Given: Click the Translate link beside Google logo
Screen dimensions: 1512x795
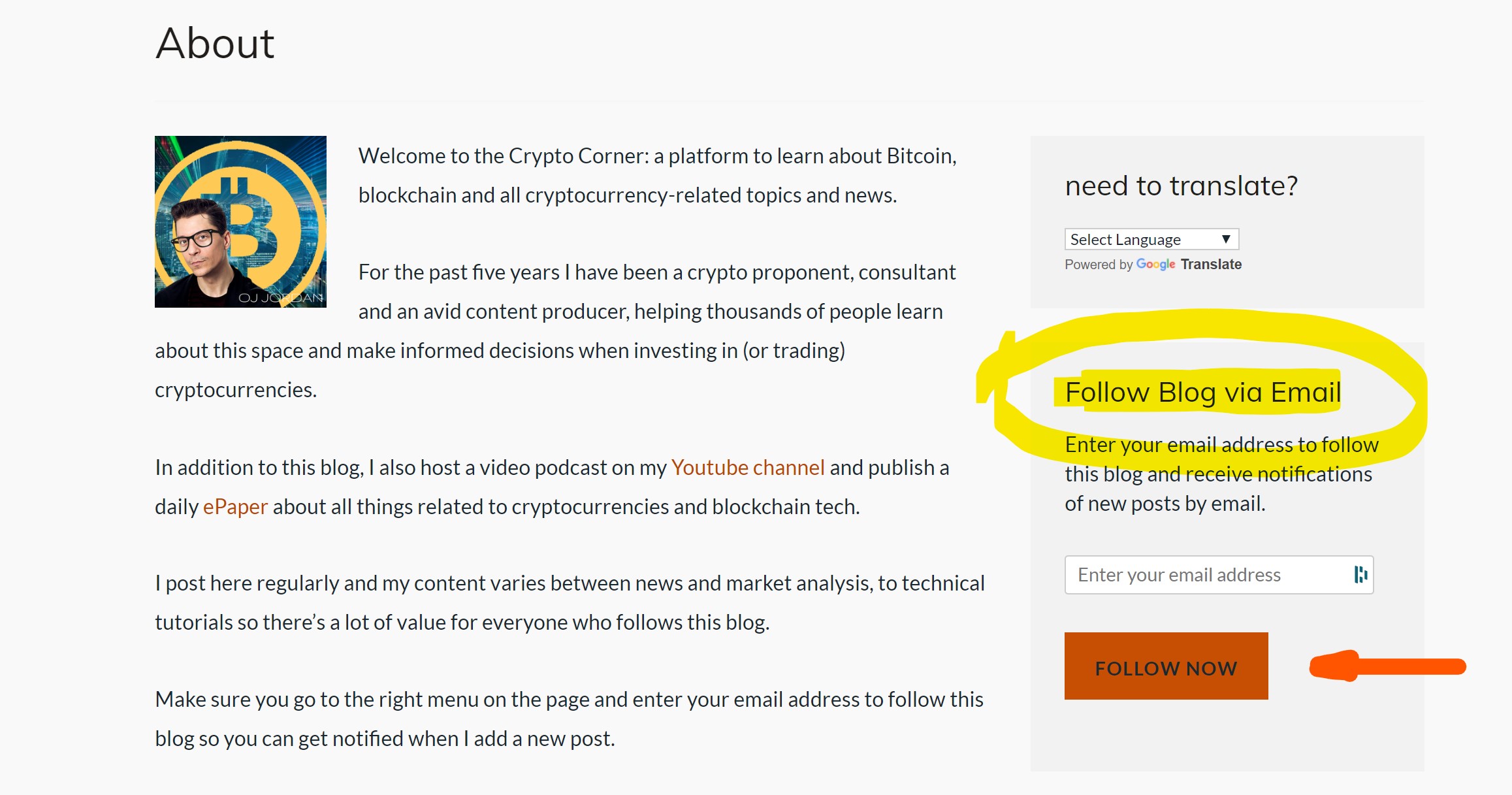Looking at the screenshot, I should [1211, 265].
